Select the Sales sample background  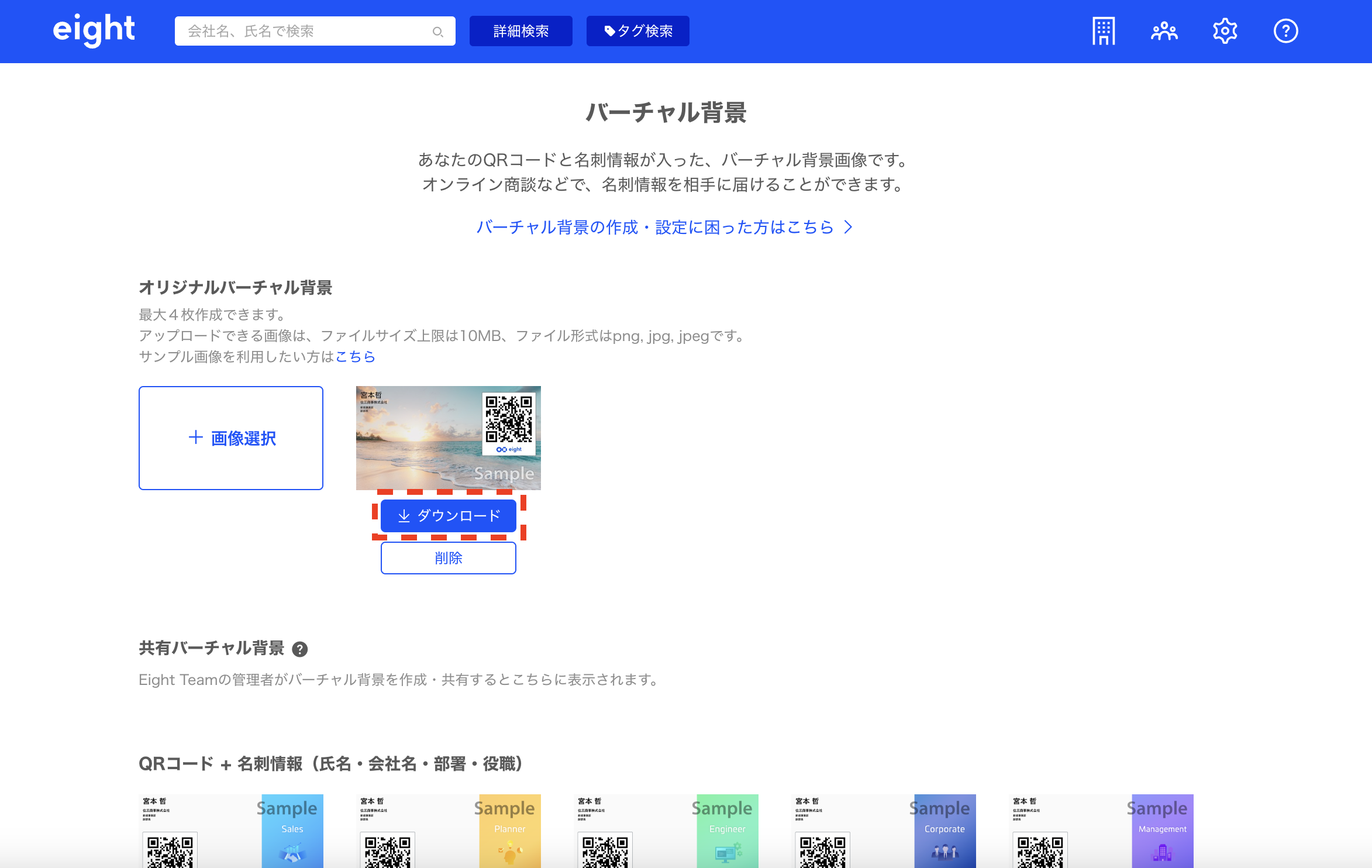pyautogui.click(x=231, y=831)
